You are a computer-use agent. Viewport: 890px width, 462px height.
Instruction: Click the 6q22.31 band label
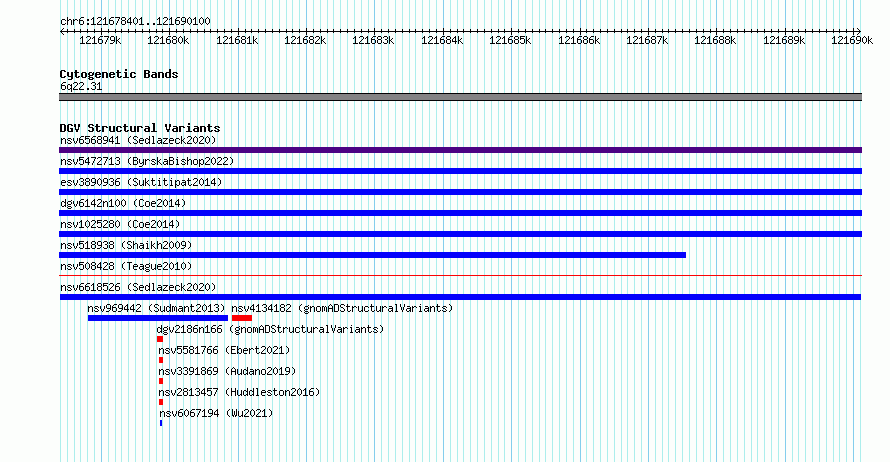81,86
